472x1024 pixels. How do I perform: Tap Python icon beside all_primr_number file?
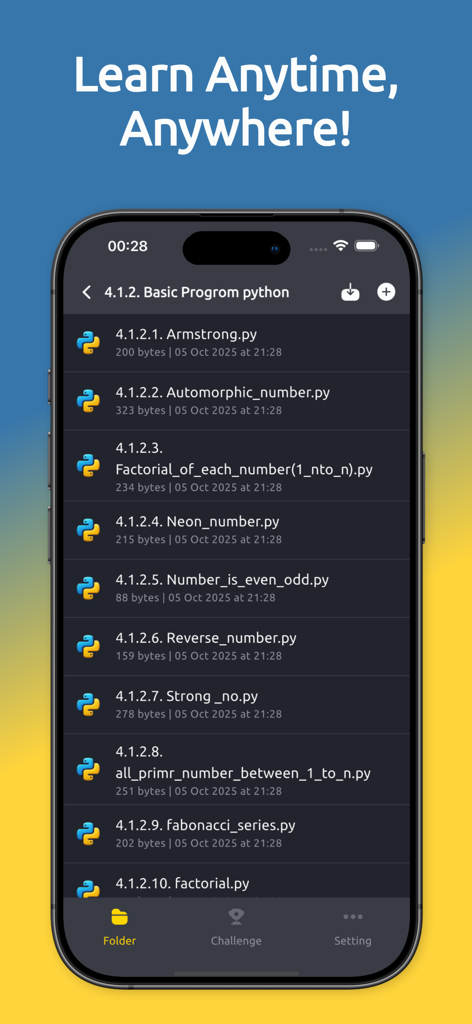pyautogui.click(x=88, y=769)
